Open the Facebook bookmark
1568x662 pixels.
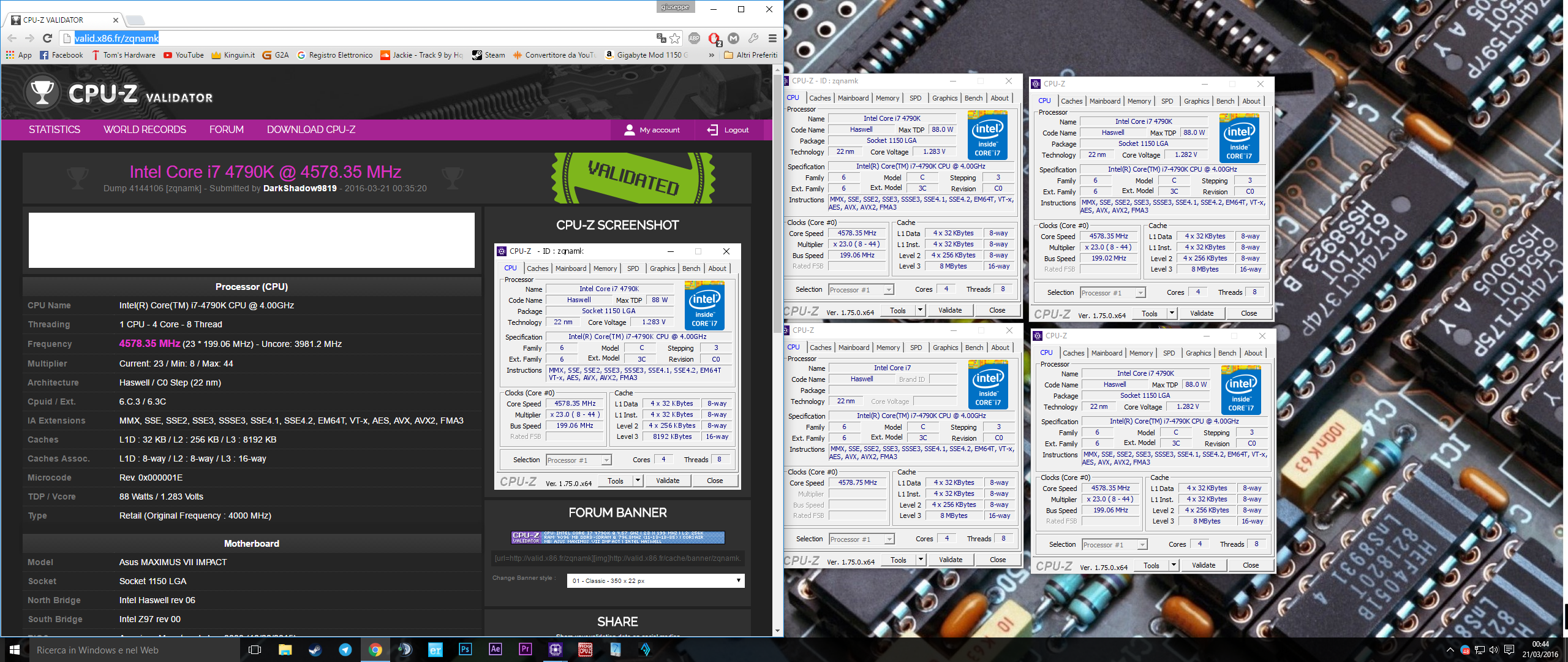pyautogui.click(x=61, y=55)
